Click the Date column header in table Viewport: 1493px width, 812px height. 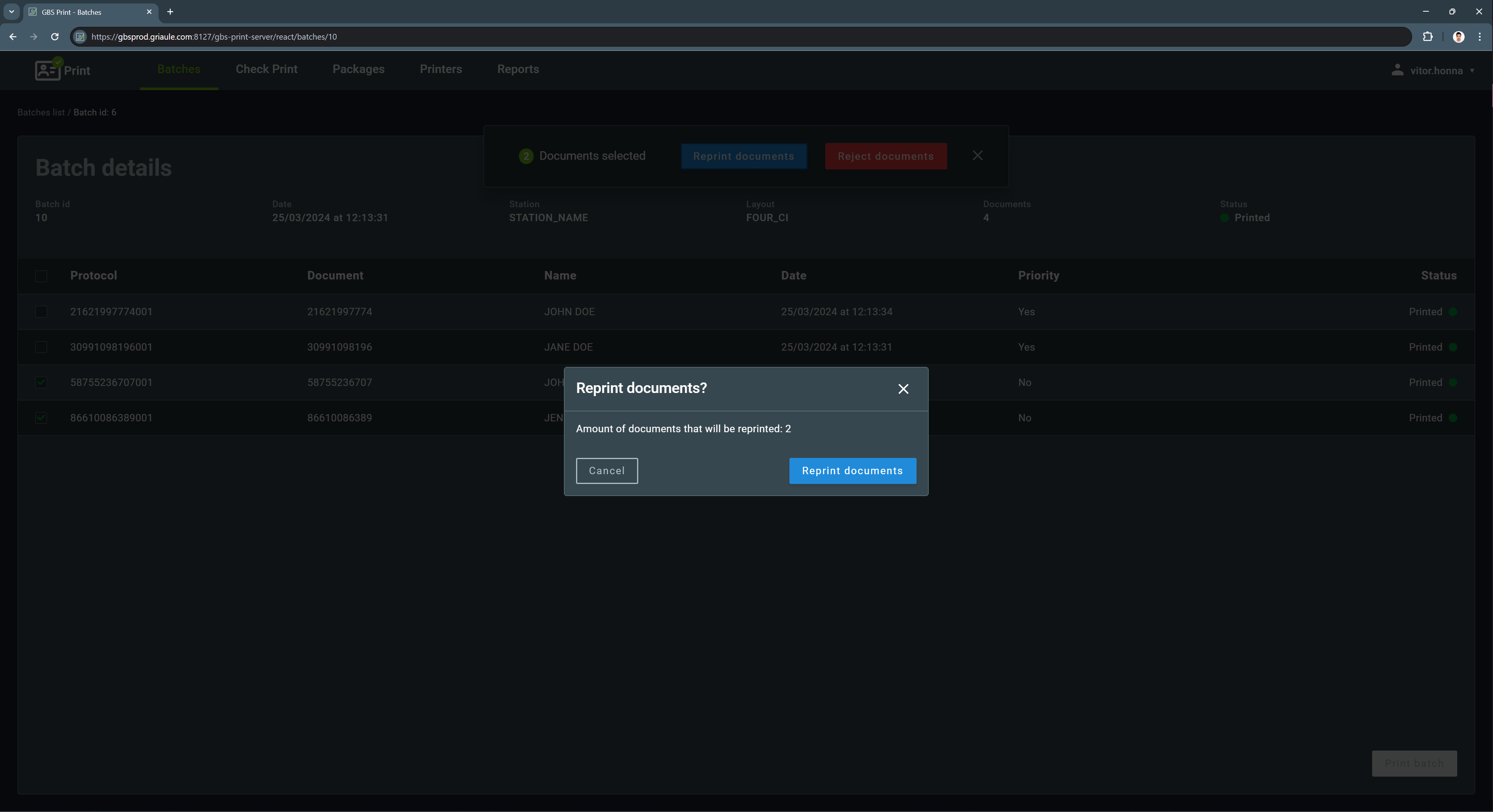793,275
